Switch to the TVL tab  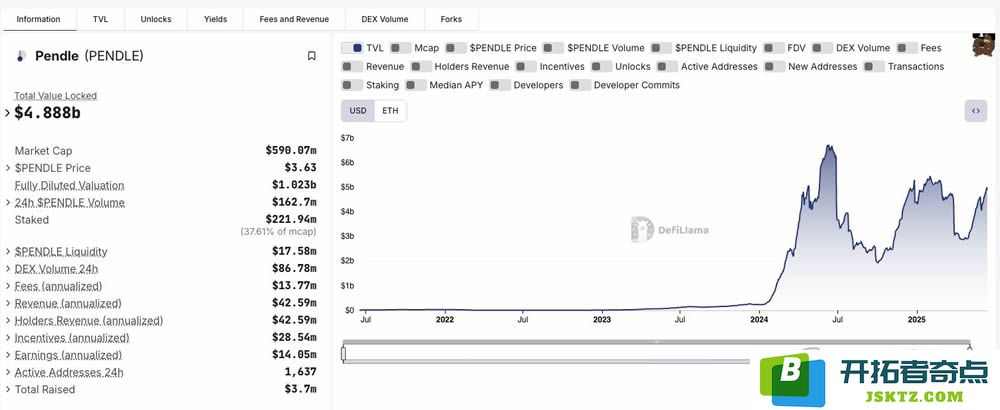(x=100, y=19)
